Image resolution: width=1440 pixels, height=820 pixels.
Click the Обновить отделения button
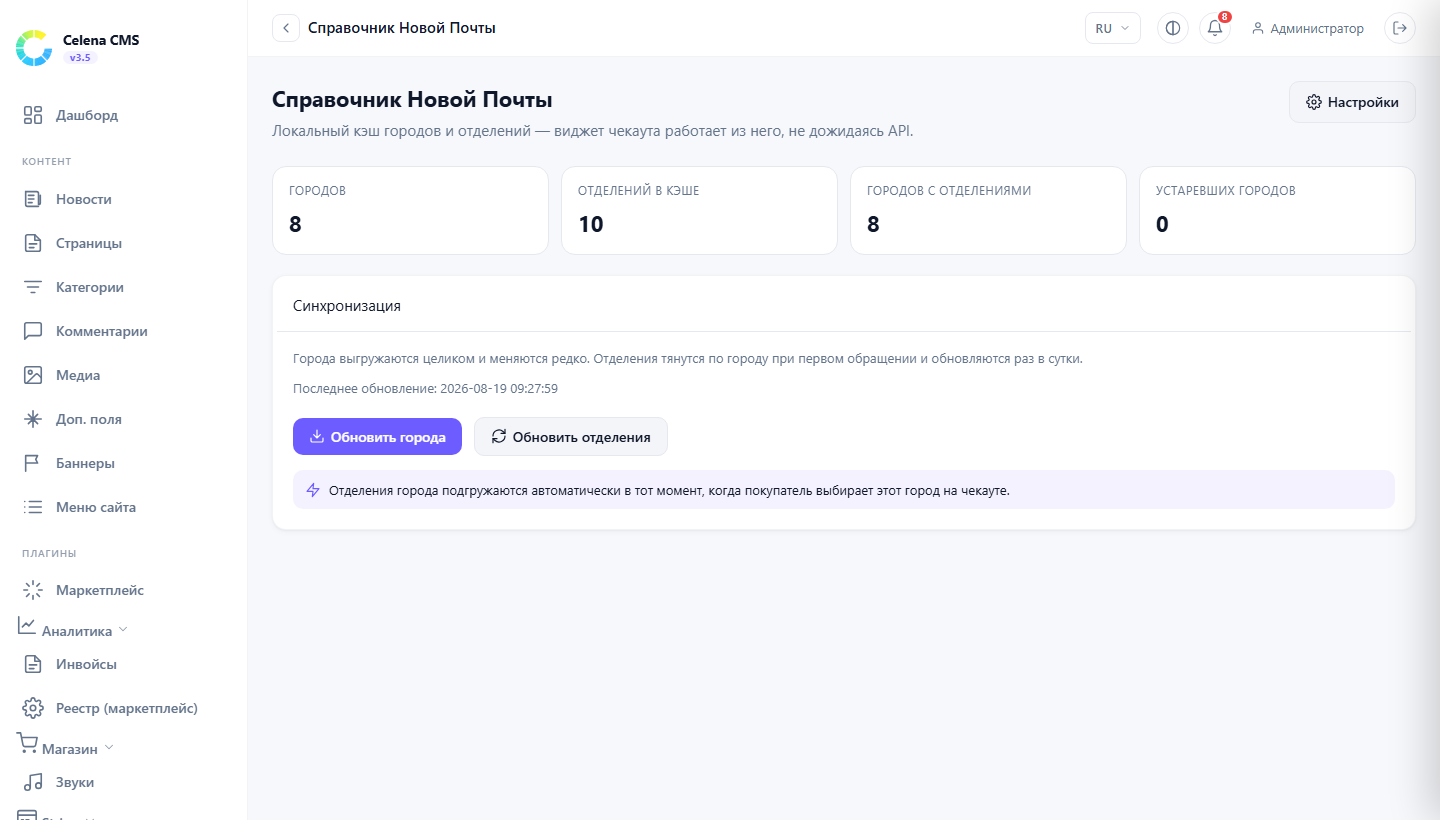[571, 437]
